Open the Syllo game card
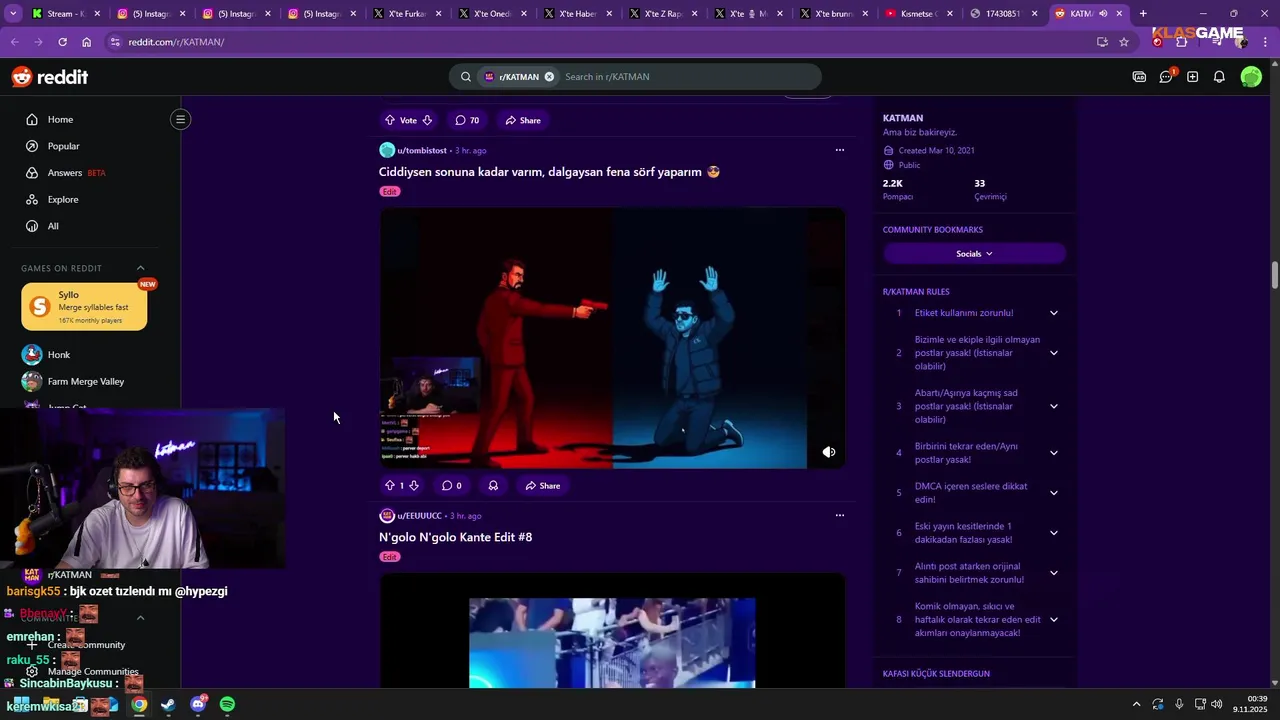The image size is (1280, 720). 84,306
